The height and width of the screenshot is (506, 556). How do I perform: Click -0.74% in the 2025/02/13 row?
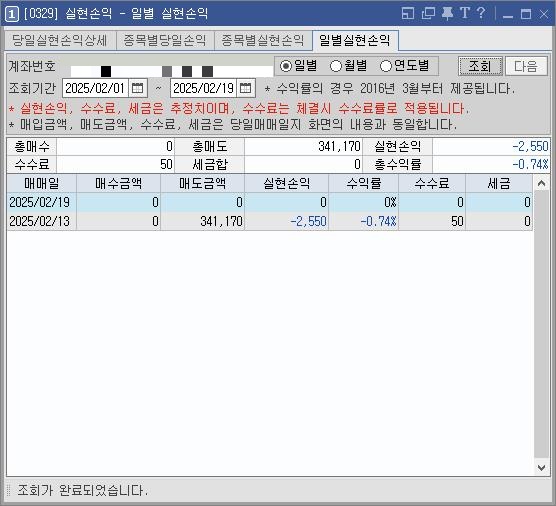(x=363, y=221)
